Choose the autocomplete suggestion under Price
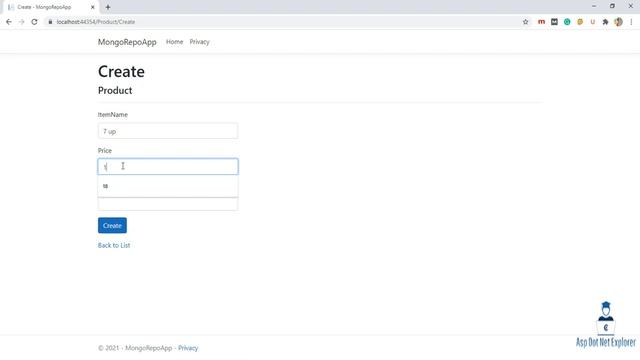640x360 pixels. tap(168, 186)
